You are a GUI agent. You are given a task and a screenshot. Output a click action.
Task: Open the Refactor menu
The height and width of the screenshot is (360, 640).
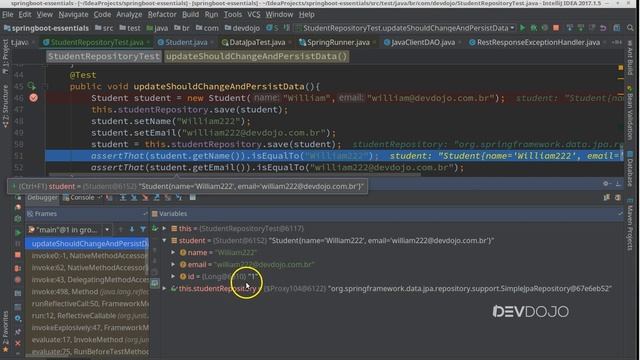coord(162,14)
